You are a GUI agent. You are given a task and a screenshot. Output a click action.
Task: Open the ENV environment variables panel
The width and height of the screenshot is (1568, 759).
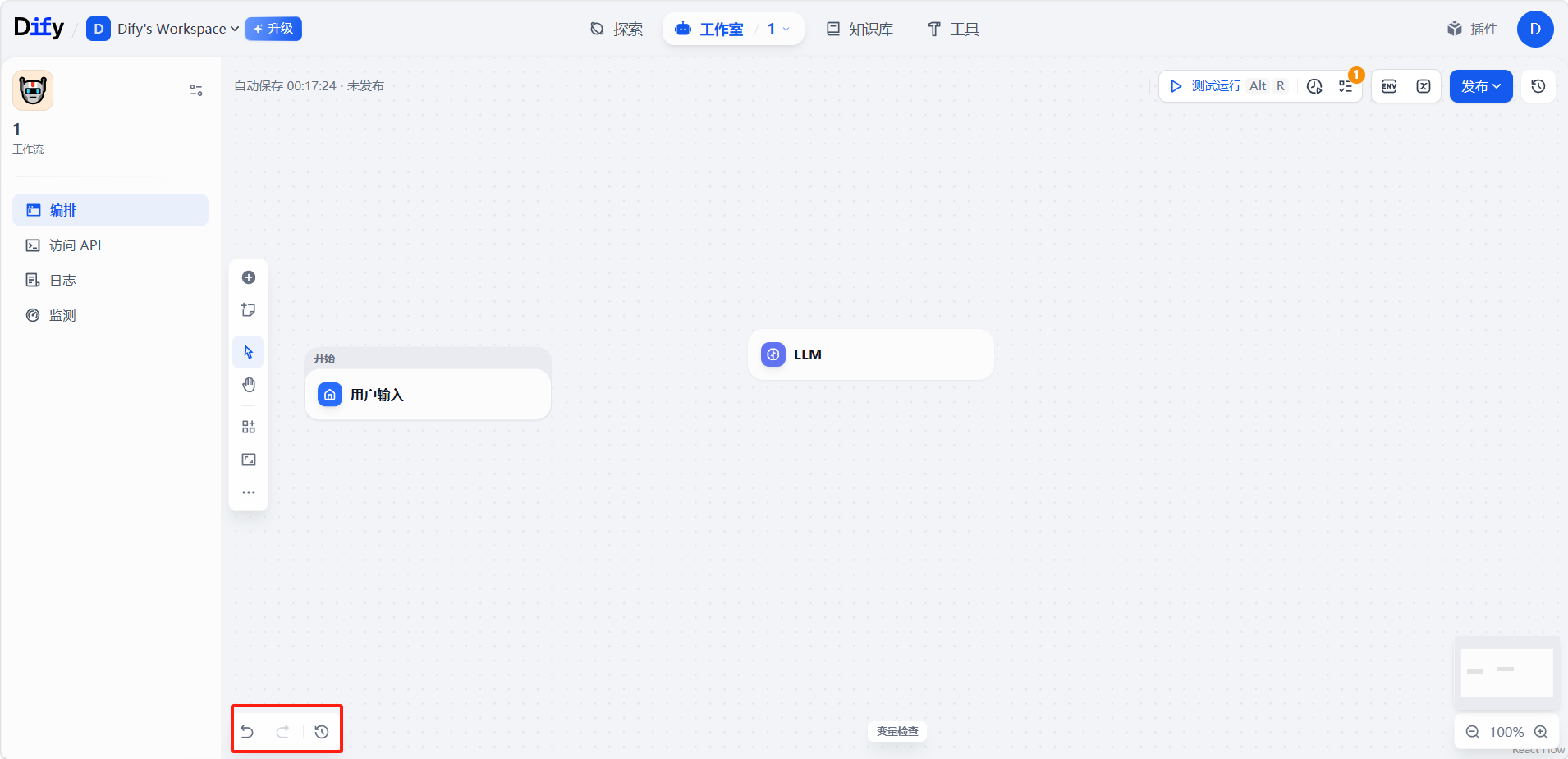[1389, 86]
